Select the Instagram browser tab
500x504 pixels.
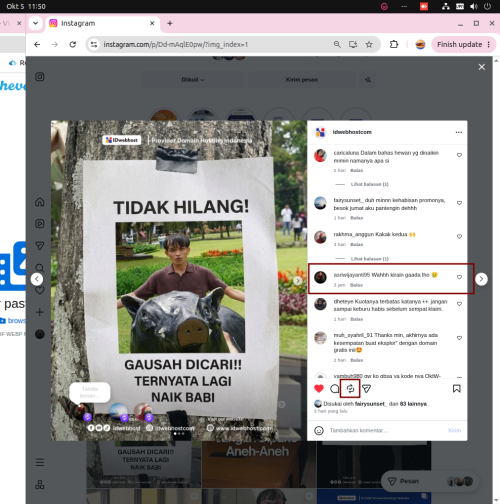[x=102, y=23]
